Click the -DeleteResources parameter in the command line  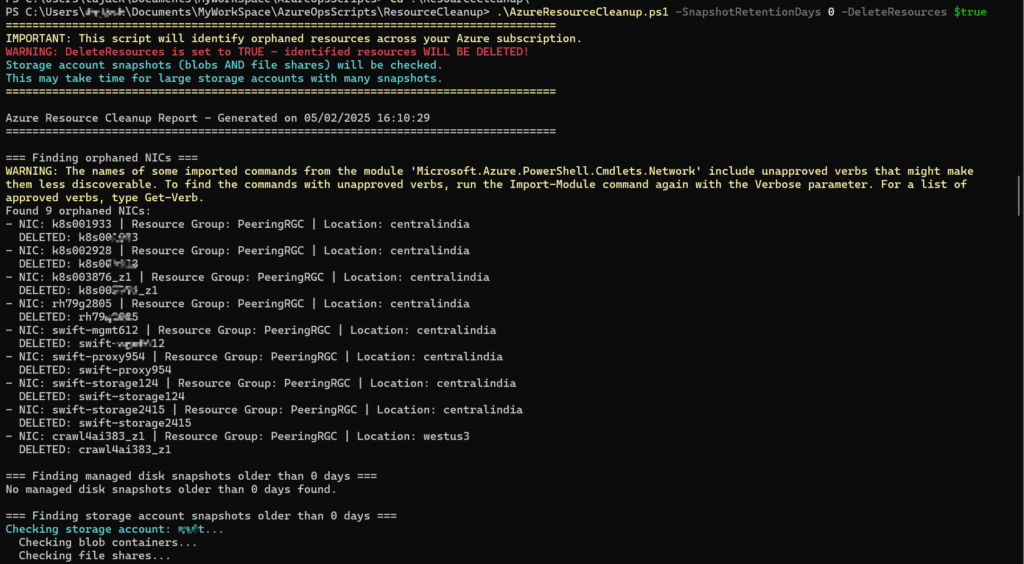click(893, 12)
